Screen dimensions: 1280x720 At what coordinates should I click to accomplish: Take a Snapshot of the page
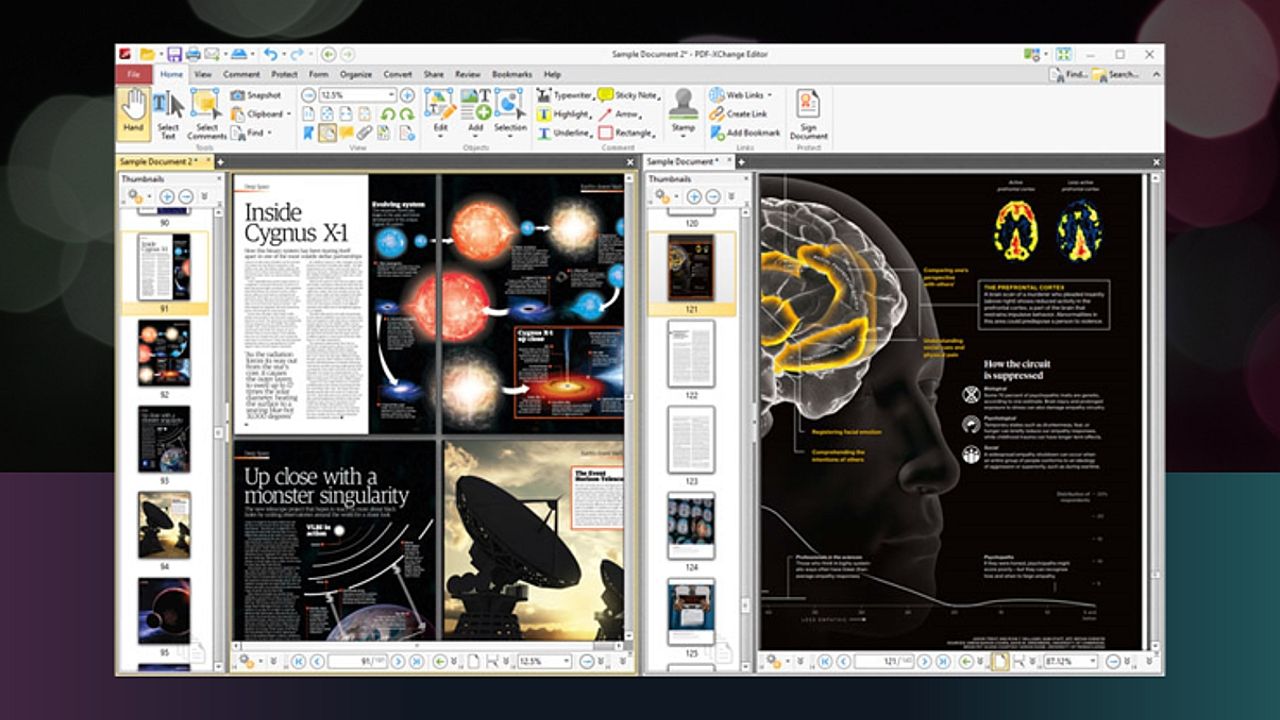(x=256, y=95)
